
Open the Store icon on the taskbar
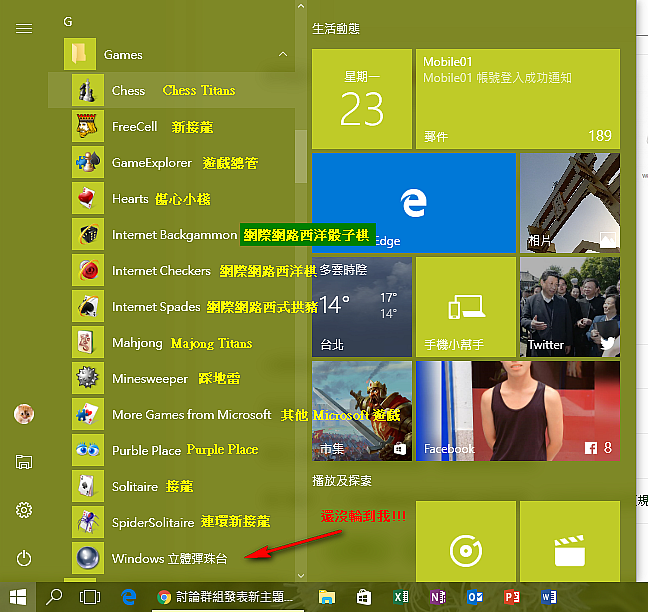pyautogui.click(x=364, y=597)
